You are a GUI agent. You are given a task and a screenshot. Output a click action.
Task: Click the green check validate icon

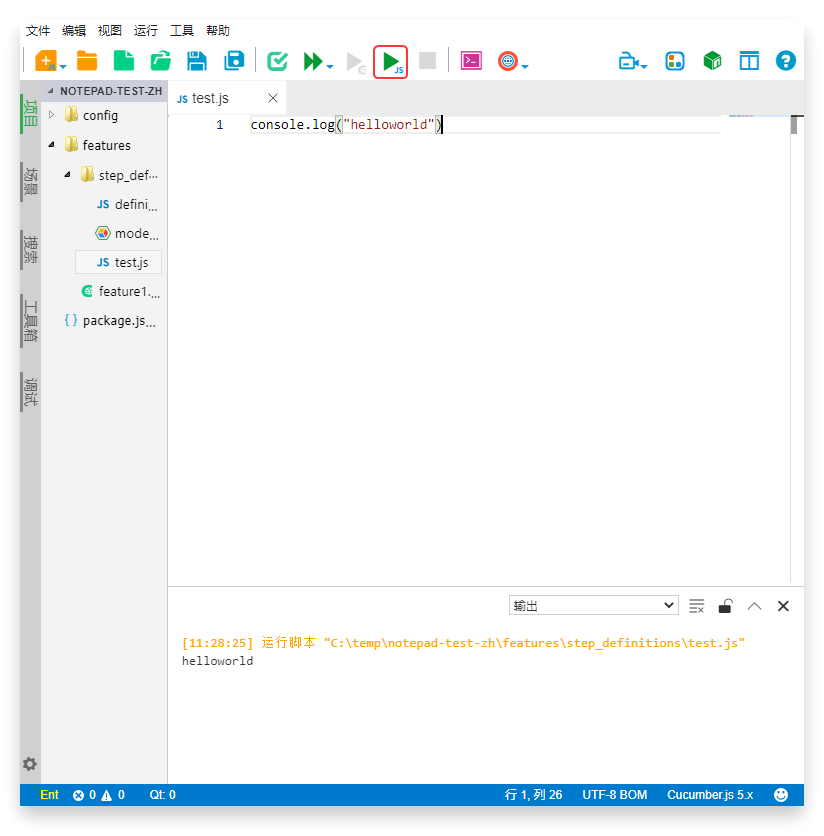tap(277, 61)
